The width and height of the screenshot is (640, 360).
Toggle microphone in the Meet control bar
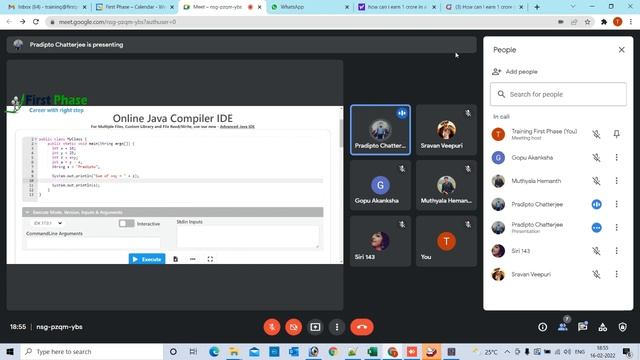pyautogui.click(x=272, y=327)
